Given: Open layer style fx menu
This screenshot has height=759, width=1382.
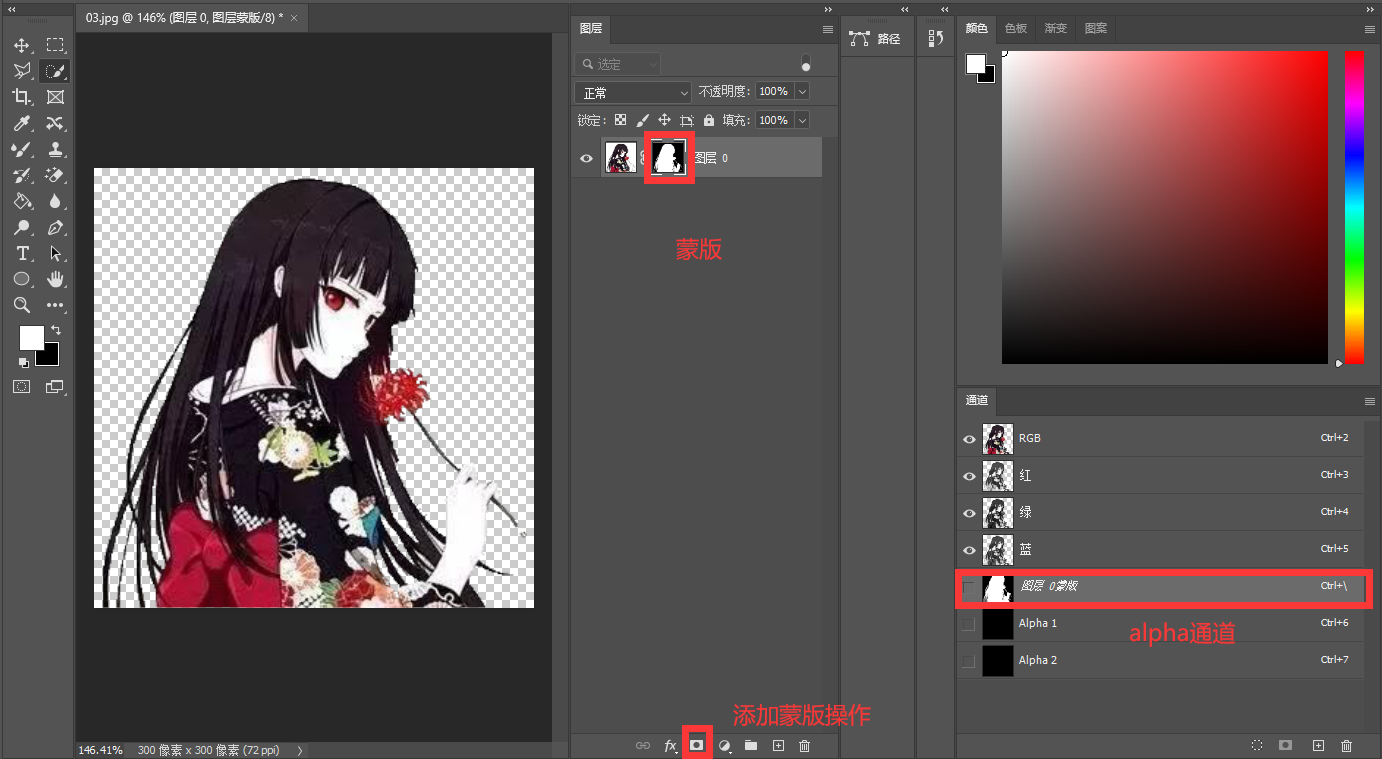Looking at the screenshot, I should (670, 745).
